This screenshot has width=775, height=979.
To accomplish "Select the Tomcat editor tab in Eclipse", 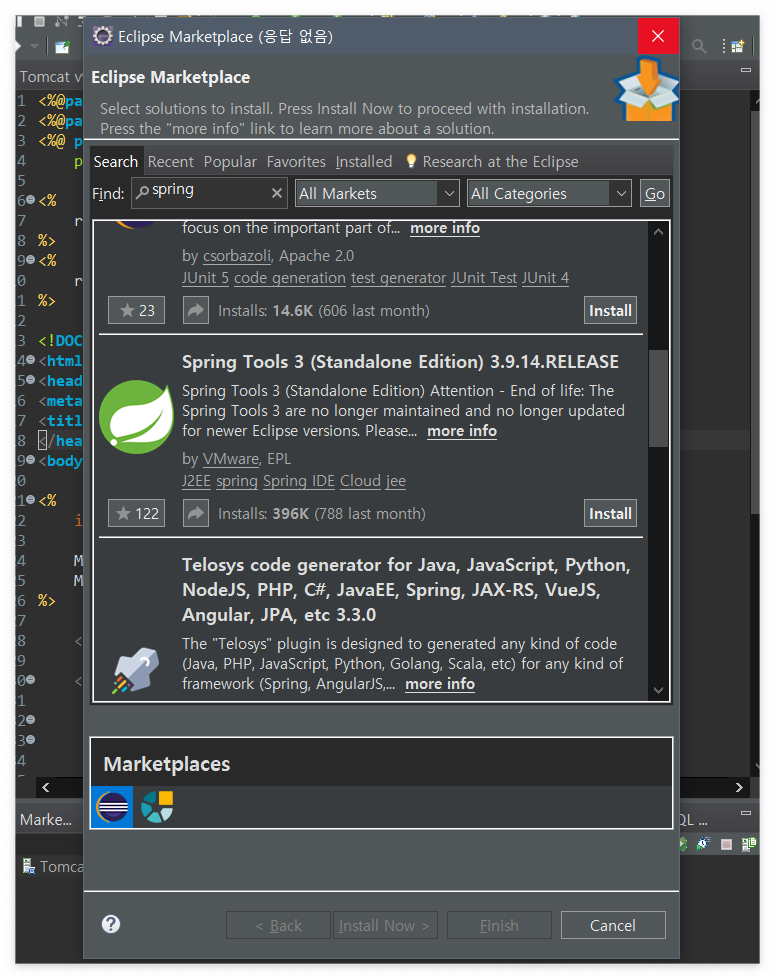I will (49, 77).
